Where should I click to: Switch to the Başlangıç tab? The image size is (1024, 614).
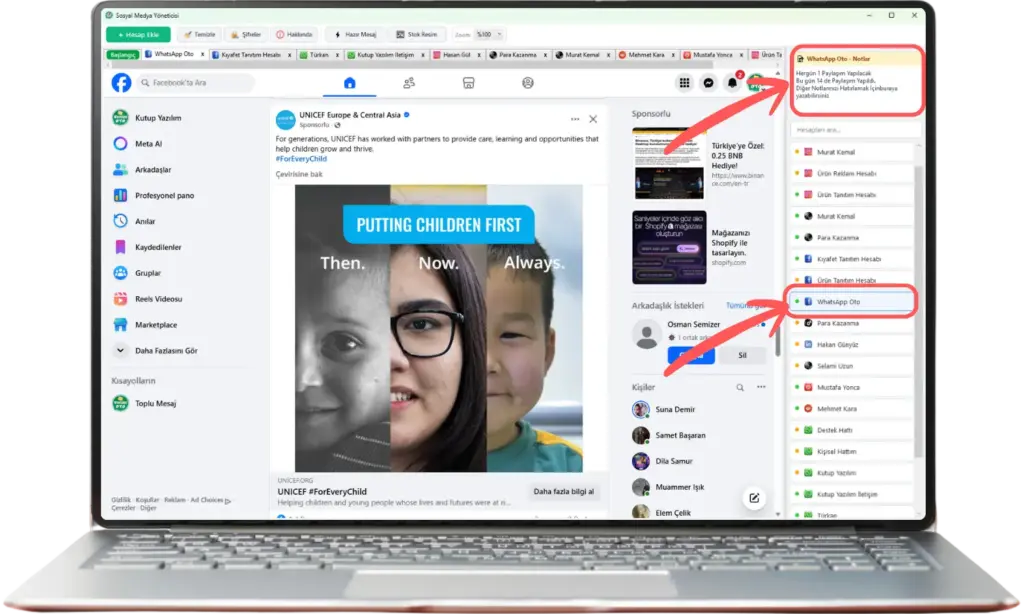click(x=123, y=55)
